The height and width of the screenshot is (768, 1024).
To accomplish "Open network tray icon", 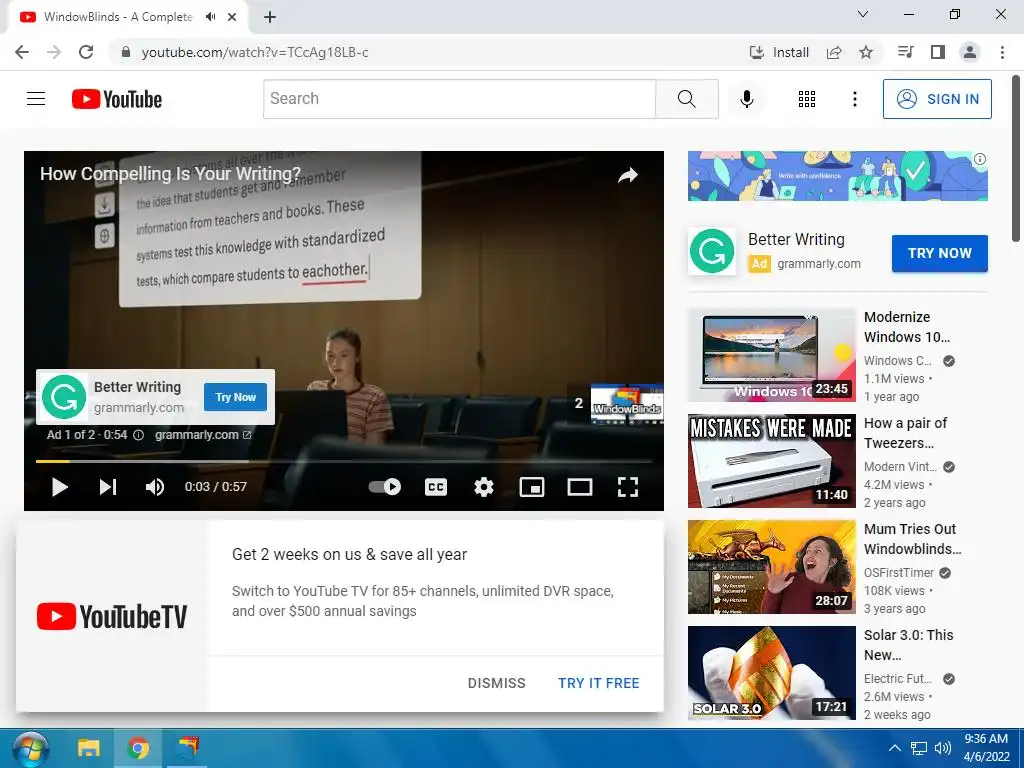I will (x=919, y=748).
